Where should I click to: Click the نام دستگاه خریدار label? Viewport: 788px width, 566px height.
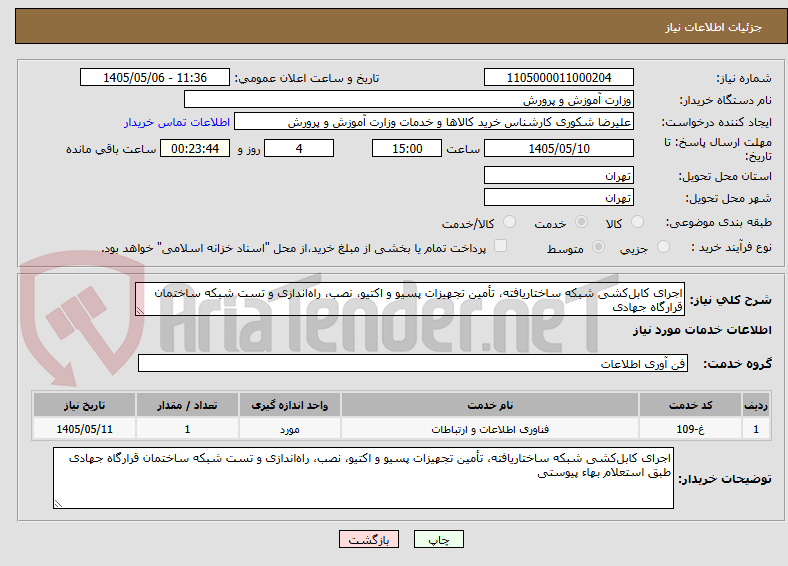click(x=725, y=101)
